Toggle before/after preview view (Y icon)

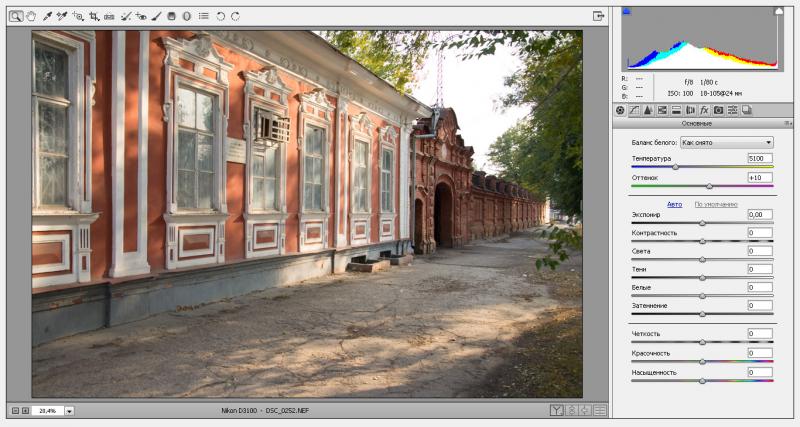[557, 410]
